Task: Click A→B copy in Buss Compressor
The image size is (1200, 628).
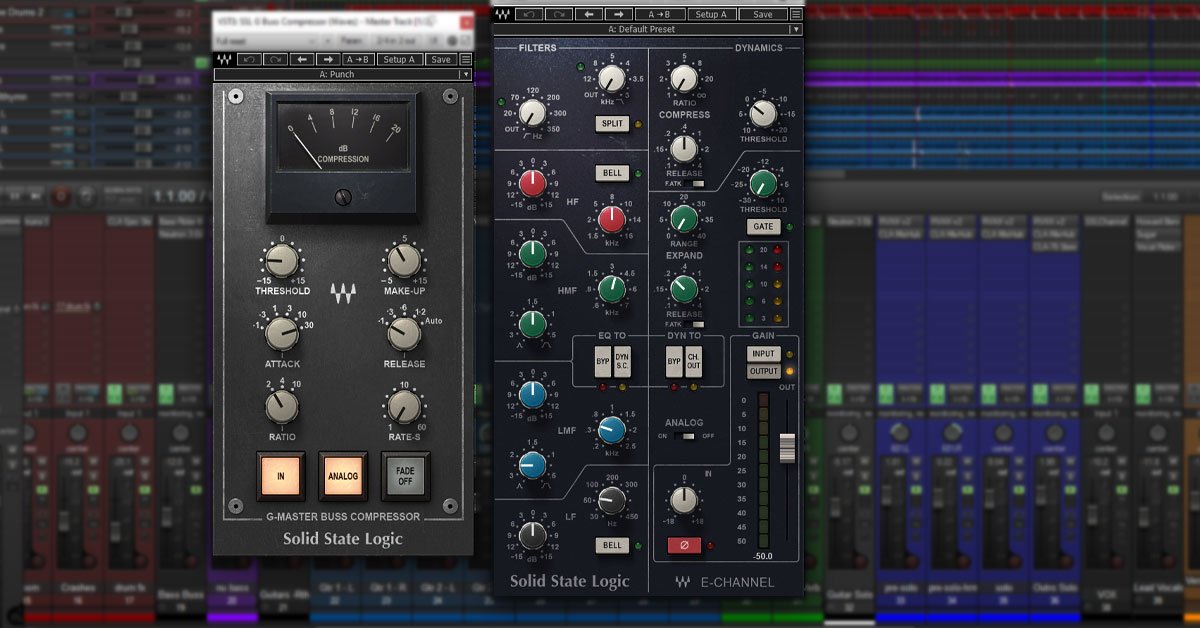Action: point(358,59)
